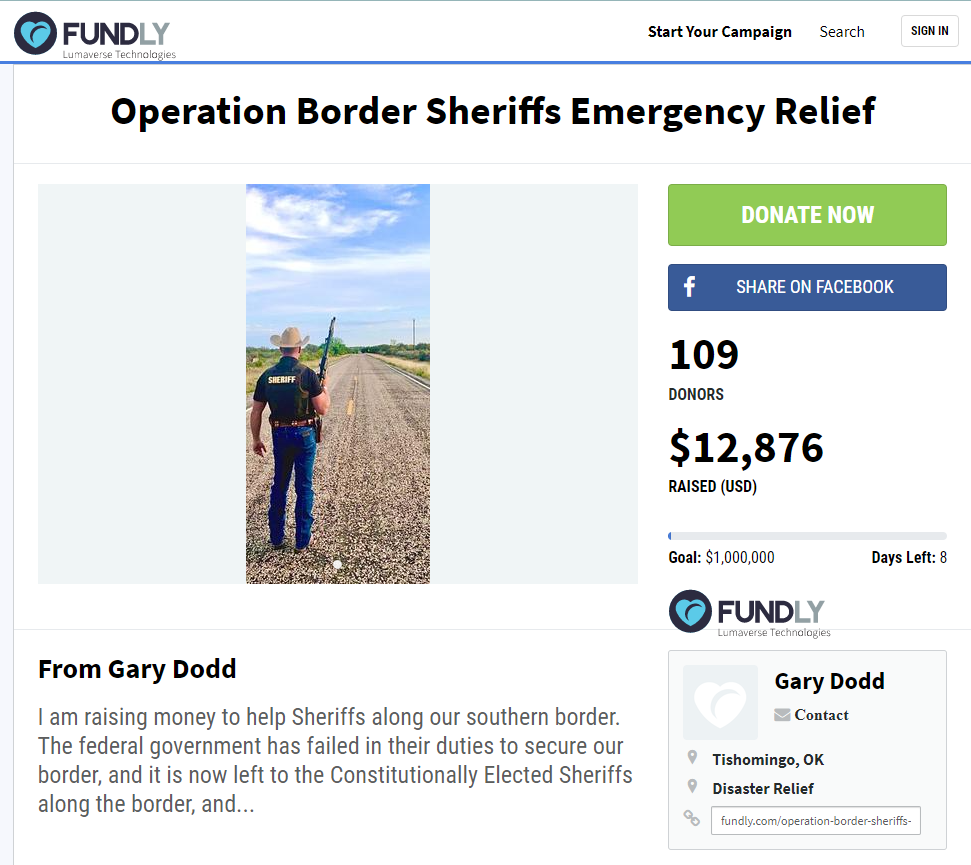The image size is (971, 865).
Task: Select the campaign URL text field
Action: pyautogui.click(x=816, y=820)
